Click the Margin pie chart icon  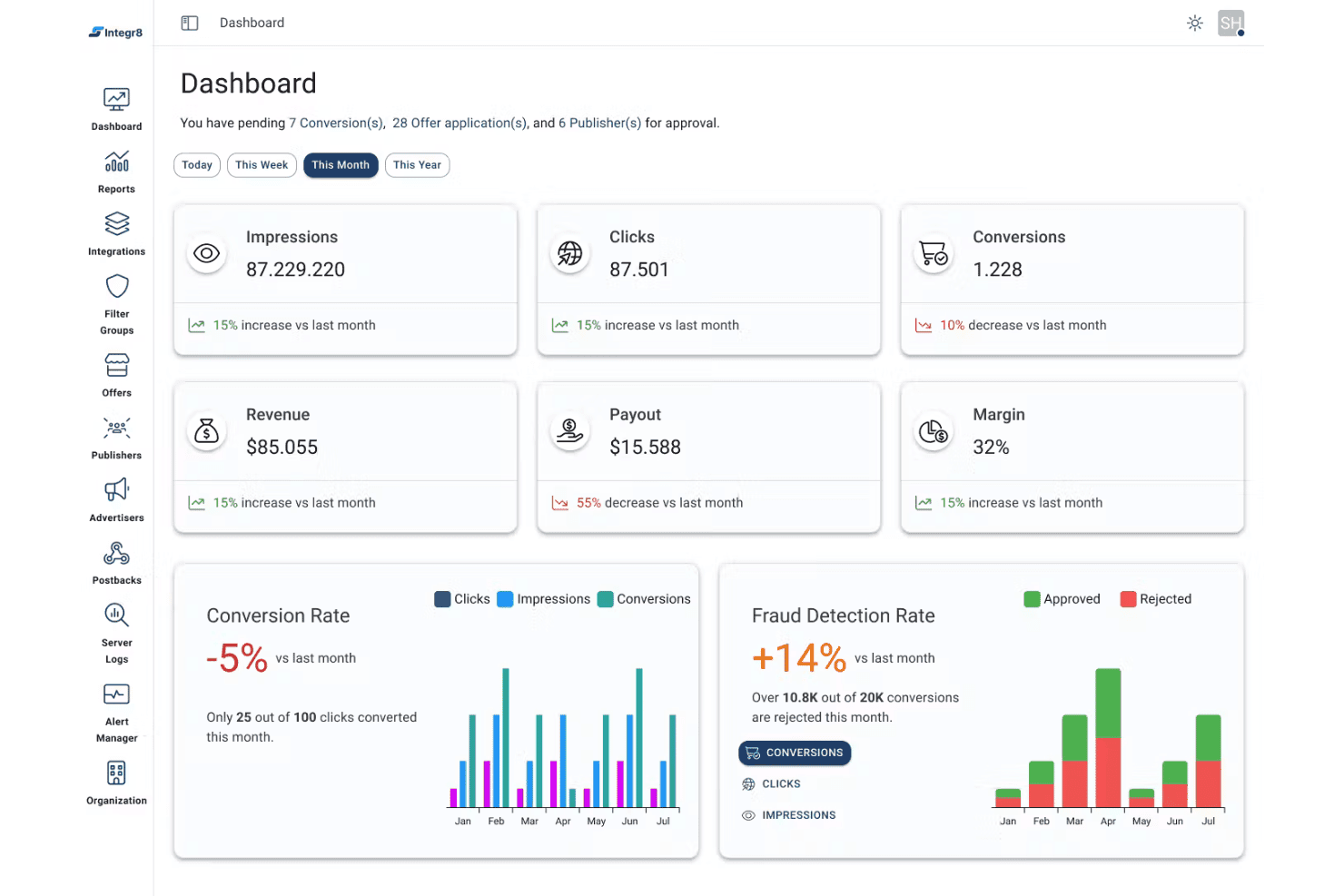pyautogui.click(x=934, y=431)
